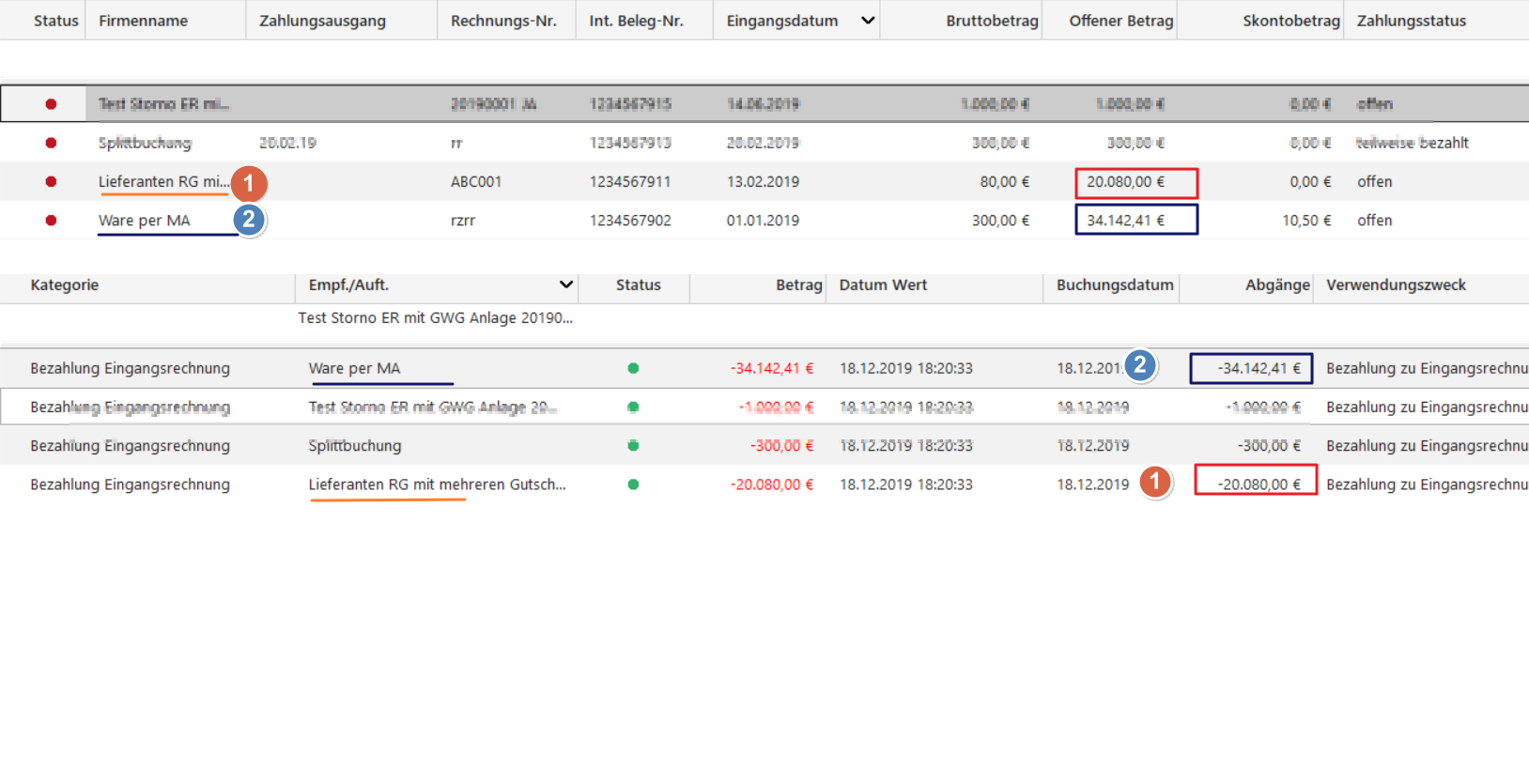This screenshot has width=1529, height=784.
Task: Click the Zahlungsstatus column header
Action: pyautogui.click(x=1412, y=21)
